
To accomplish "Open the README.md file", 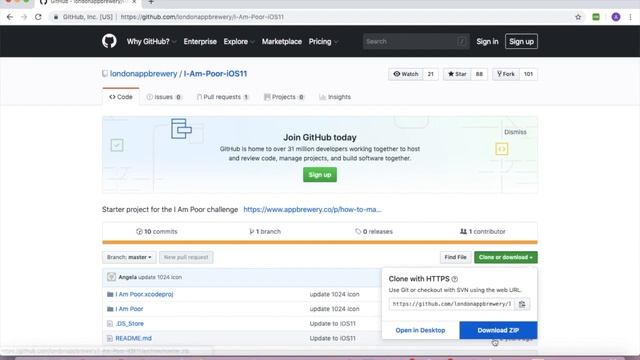I will point(133,338).
